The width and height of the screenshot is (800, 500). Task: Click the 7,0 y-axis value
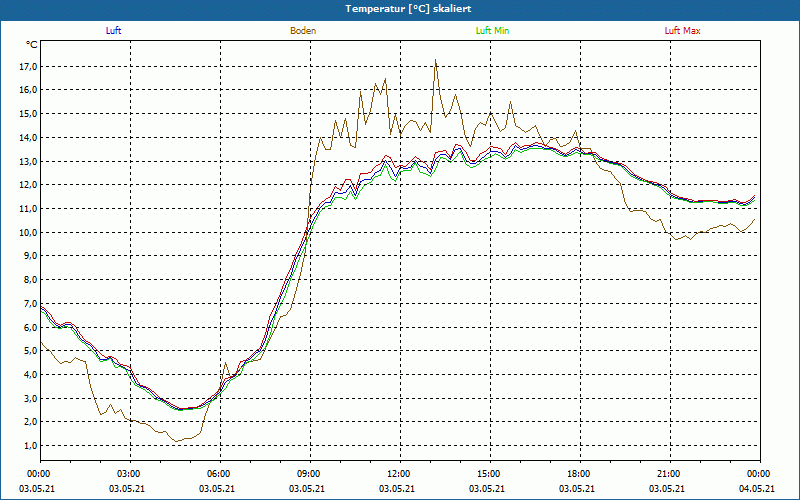click(x=31, y=304)
